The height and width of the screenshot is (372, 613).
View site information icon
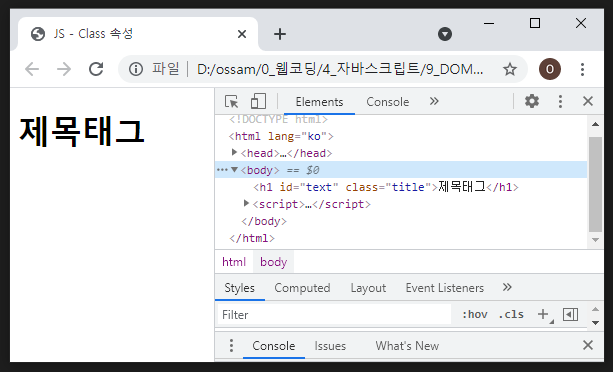pos(136,69)
